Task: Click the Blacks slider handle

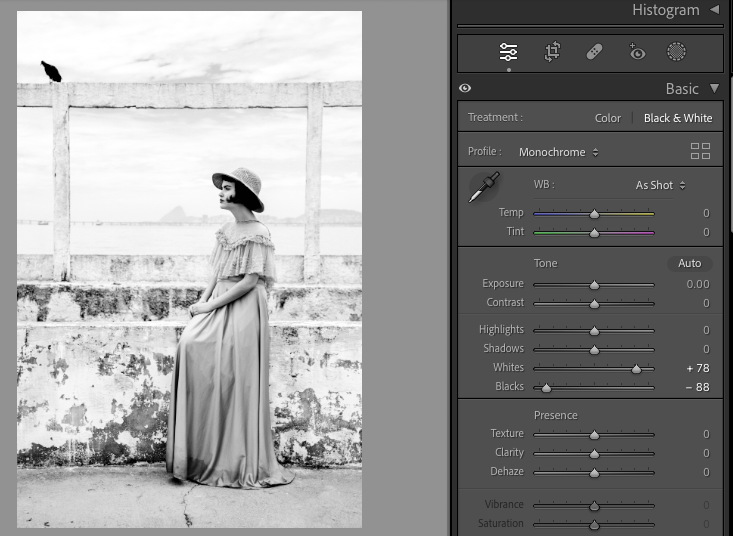Action: pos(546,387)
